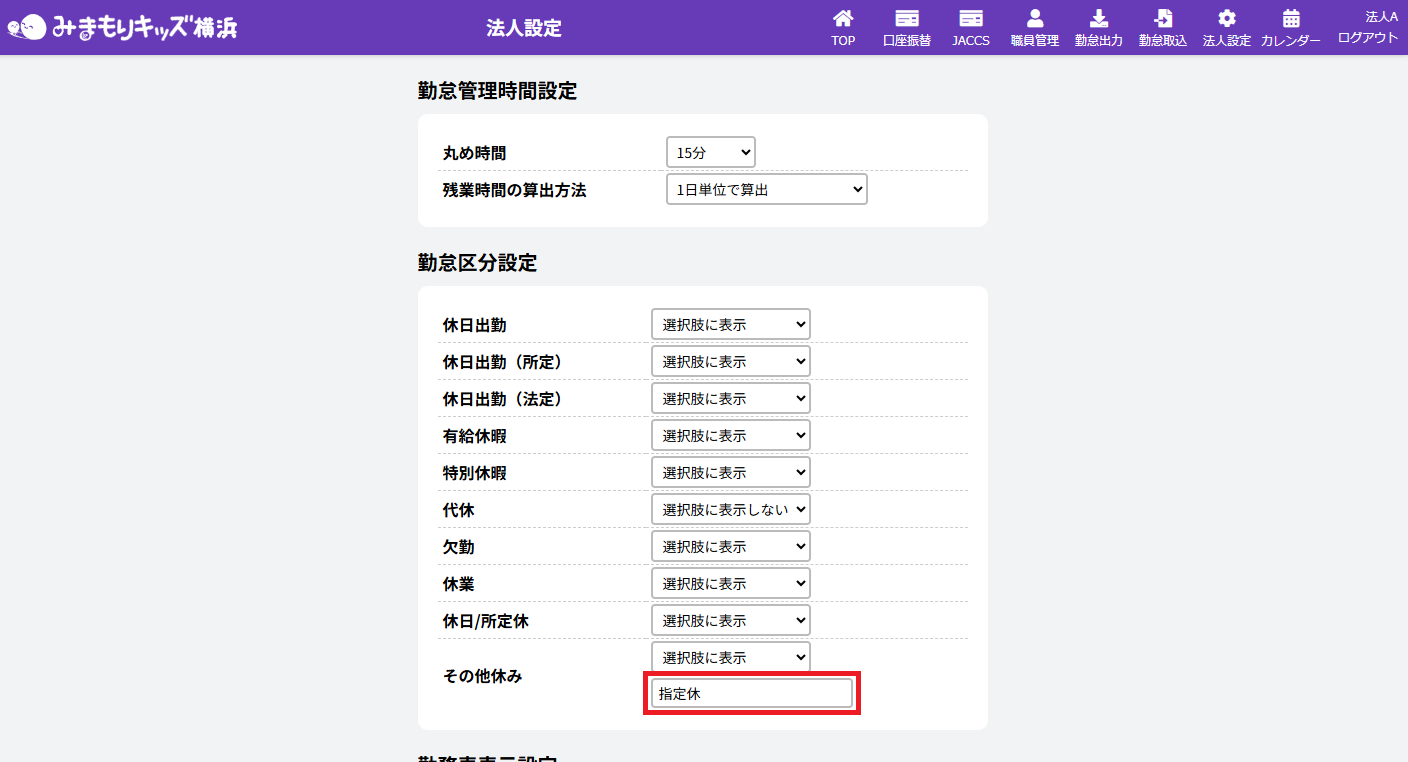Open the JACCS icon in header

tap(970, 18)
